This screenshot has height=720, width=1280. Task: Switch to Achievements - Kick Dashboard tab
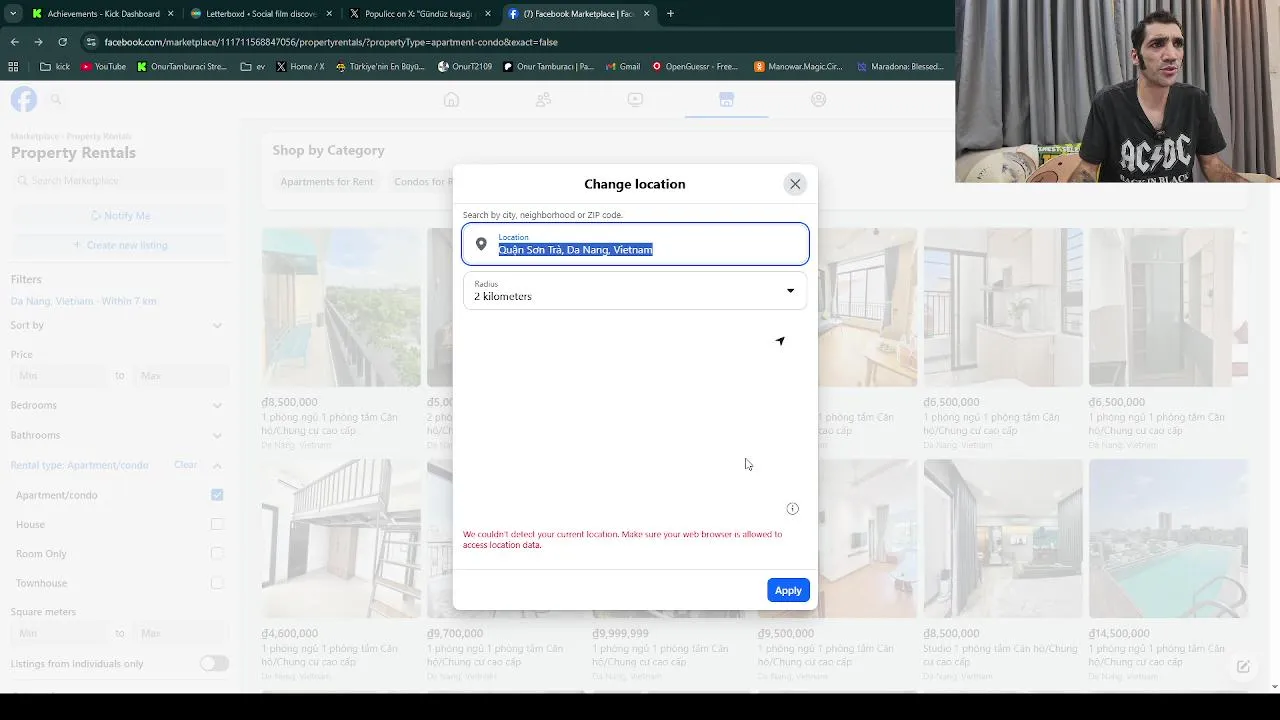click(x=103, y=14)
